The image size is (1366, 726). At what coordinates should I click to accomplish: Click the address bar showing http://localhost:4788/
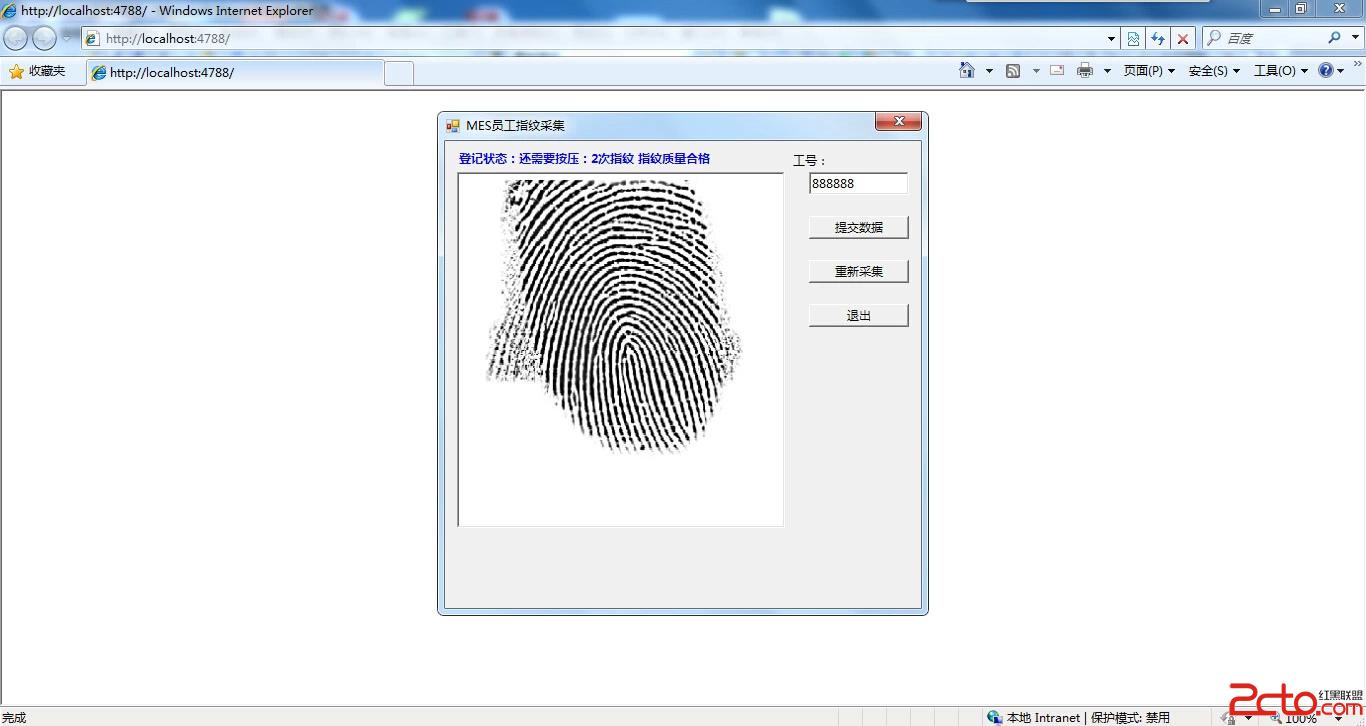click(x=600, y=38)
